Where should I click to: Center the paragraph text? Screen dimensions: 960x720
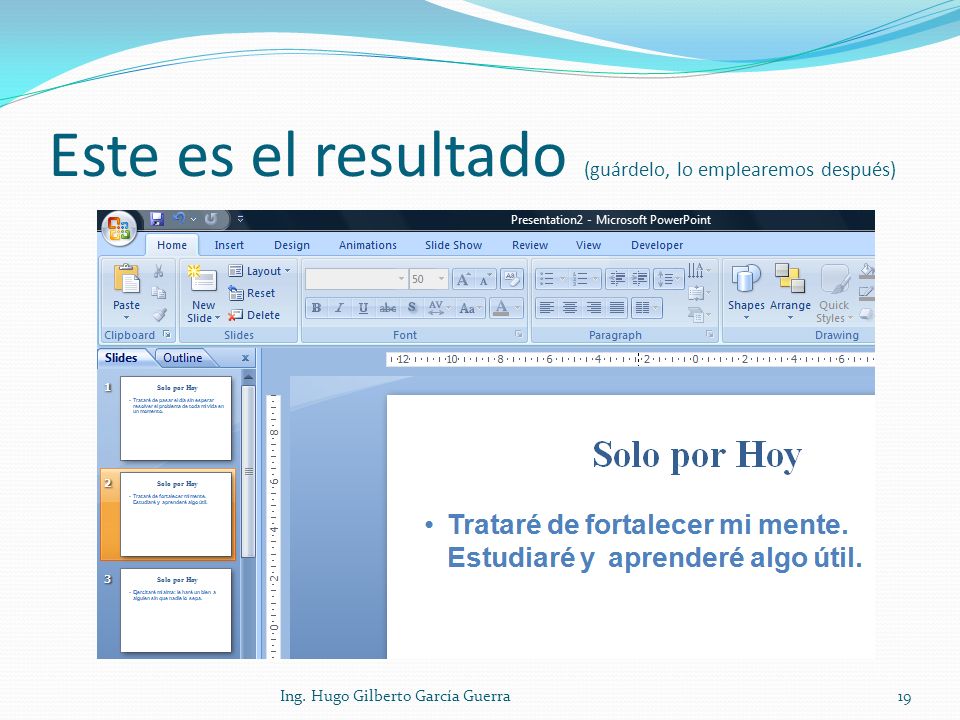pos(569,308)
